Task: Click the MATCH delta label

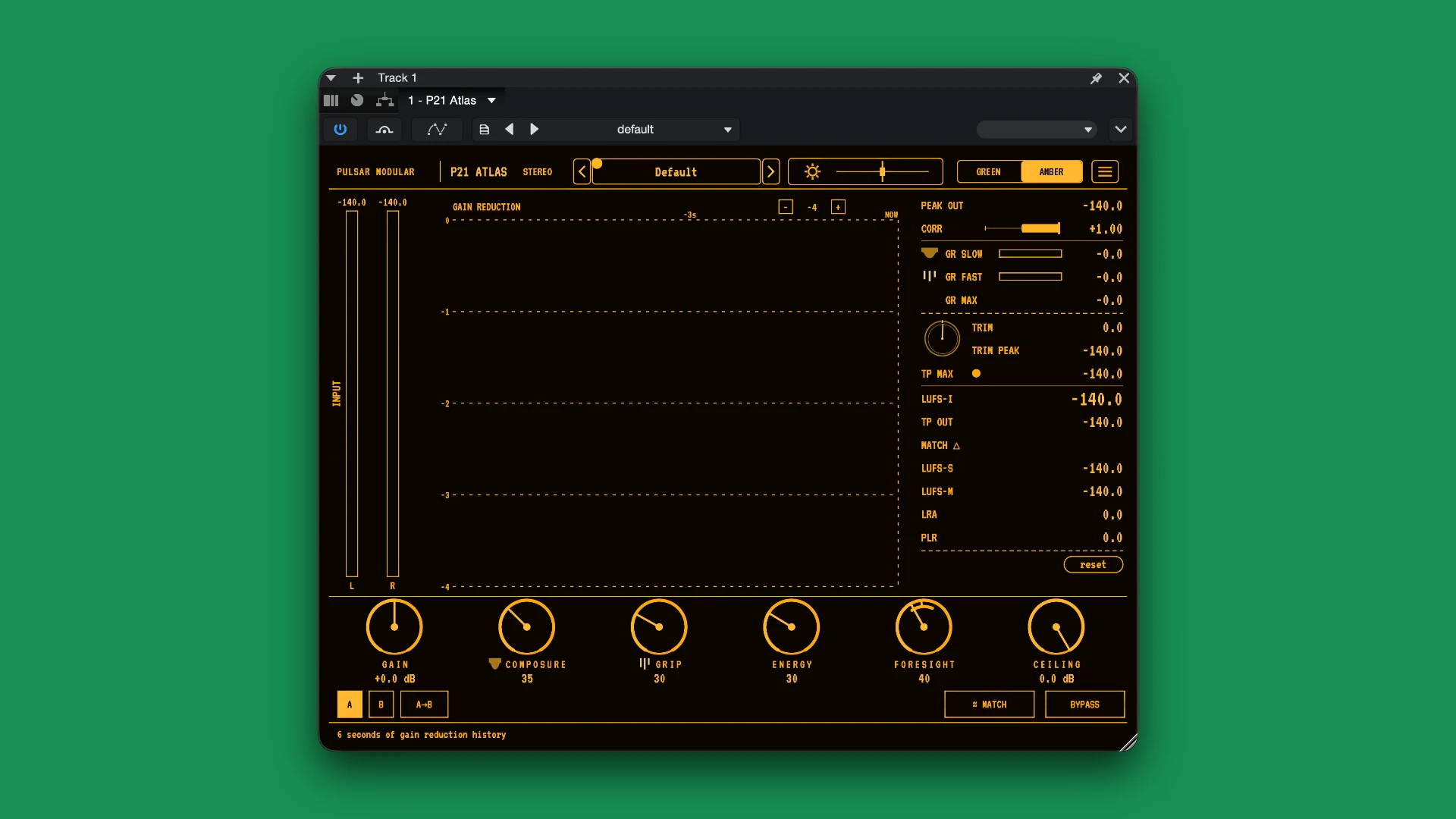Action: click(940, 446)
